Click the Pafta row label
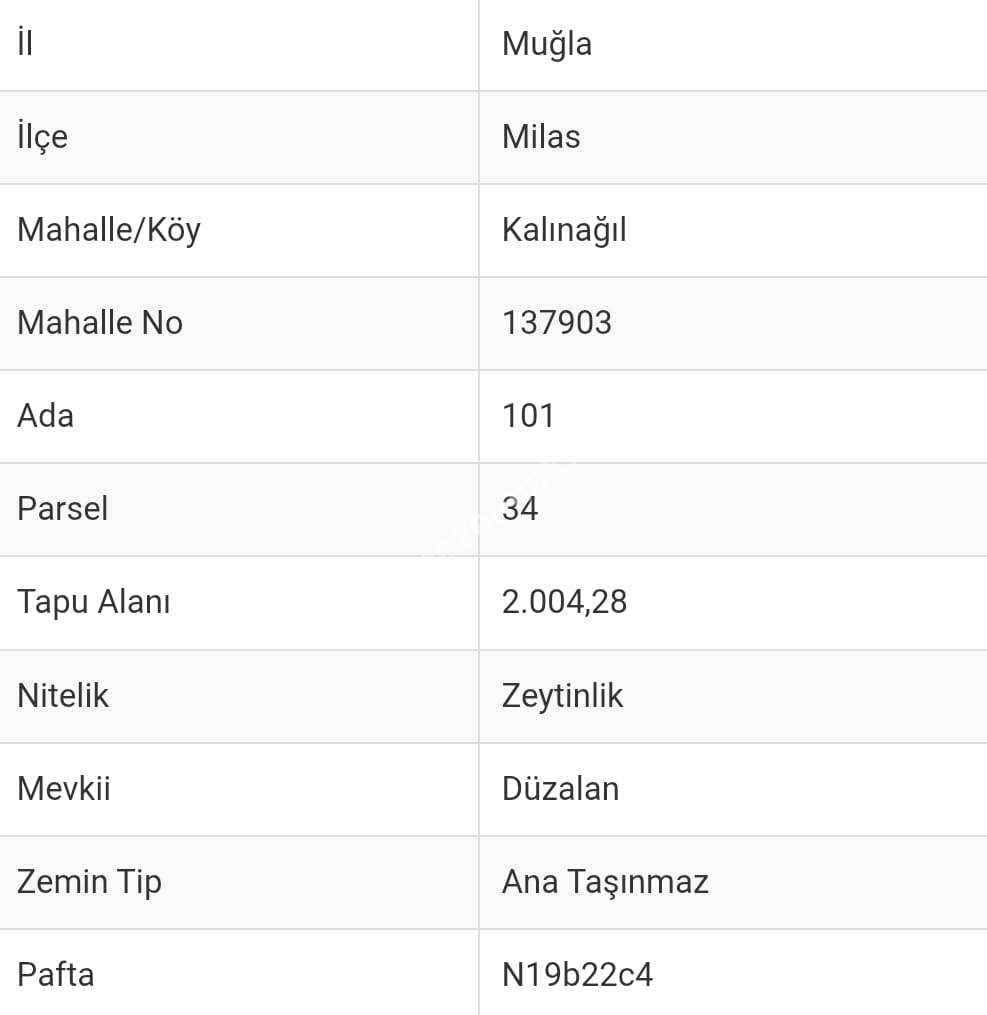987x1015 pixels. [55, 974]
